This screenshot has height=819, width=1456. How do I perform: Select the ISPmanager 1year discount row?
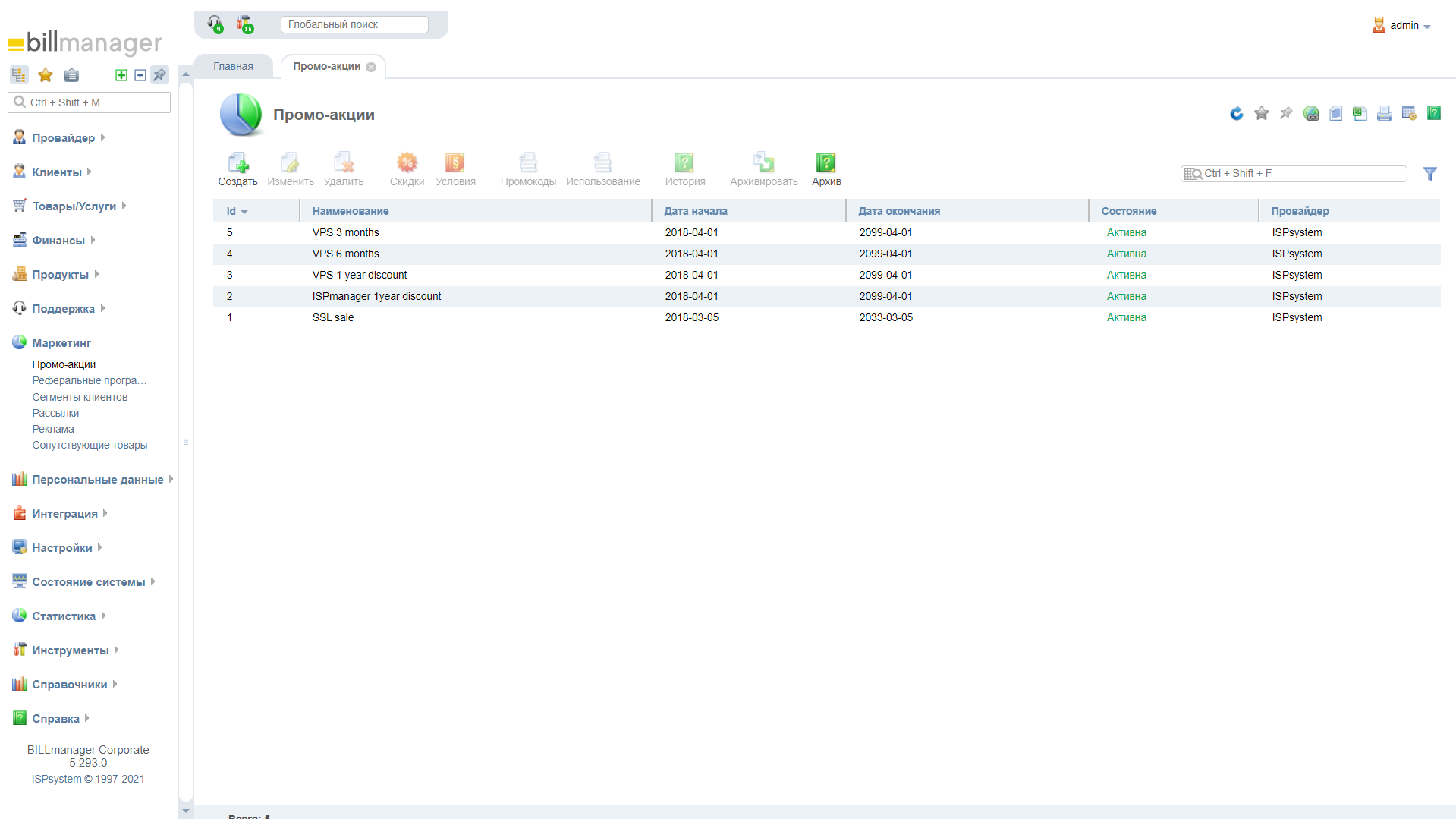[376, 297]
